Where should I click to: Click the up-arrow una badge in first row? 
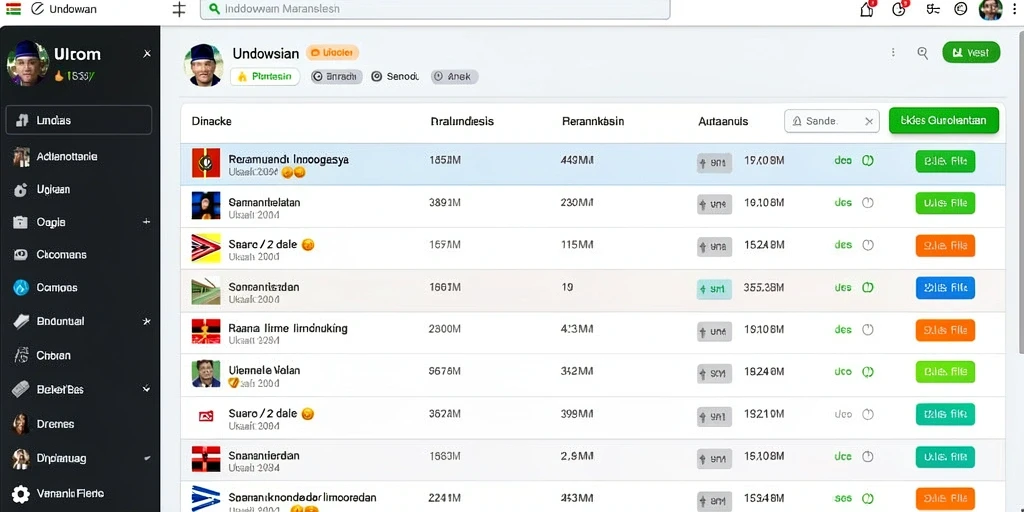click(x=714, y=162)
